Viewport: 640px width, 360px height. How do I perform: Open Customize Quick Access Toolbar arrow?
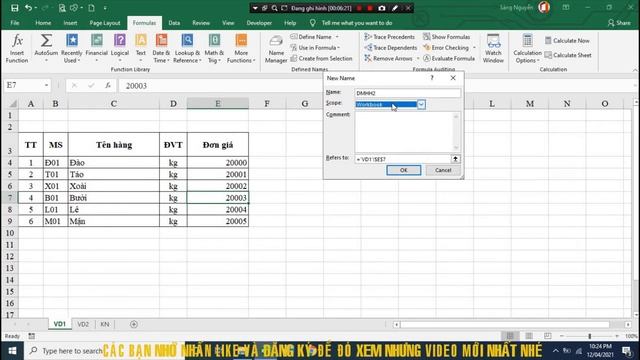pos(105,8)
